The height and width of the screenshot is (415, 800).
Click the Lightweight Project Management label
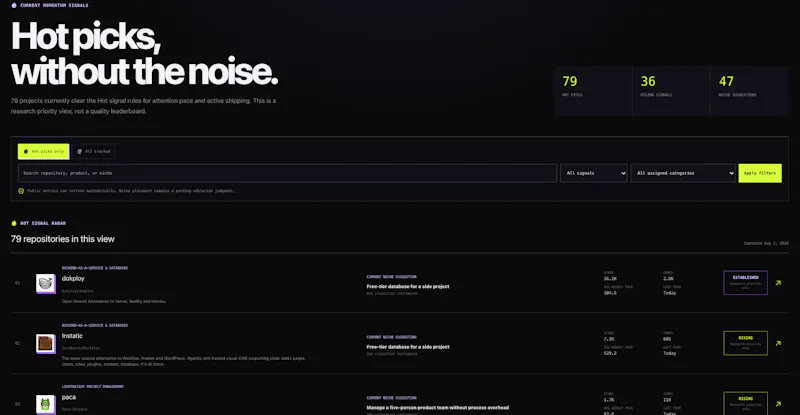pyautogui.click(x=93, y=386)
